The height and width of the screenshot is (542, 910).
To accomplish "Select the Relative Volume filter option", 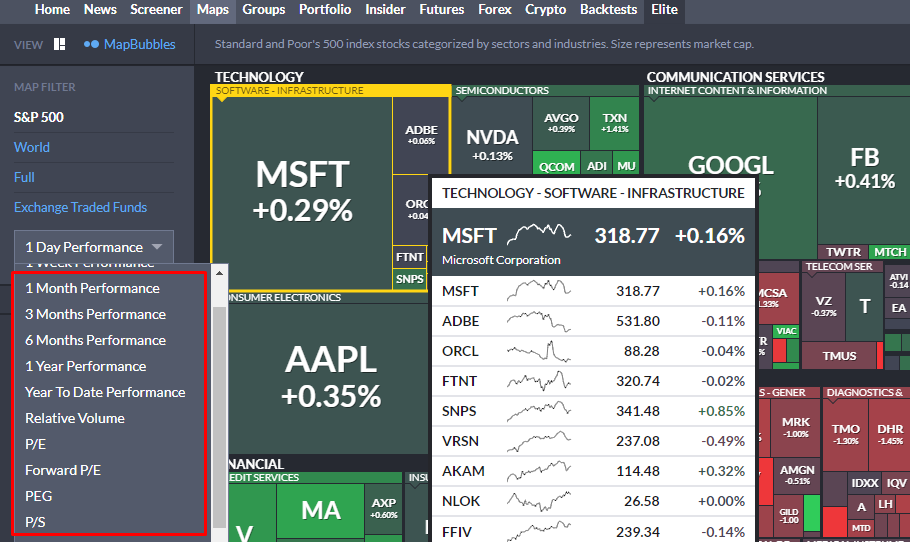I will (x=75, y=418).
